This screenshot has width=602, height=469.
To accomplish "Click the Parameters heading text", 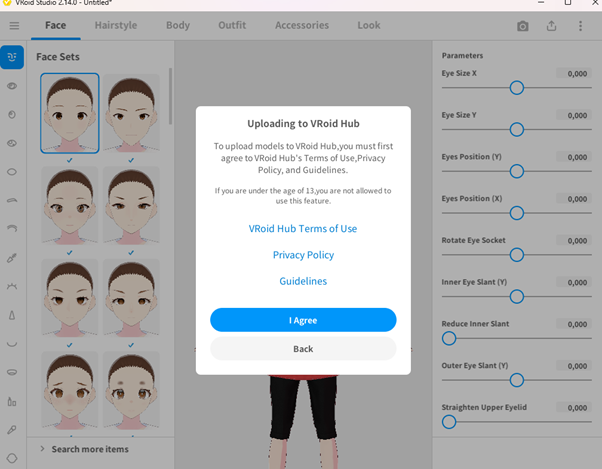I will (x=462, y=56).
